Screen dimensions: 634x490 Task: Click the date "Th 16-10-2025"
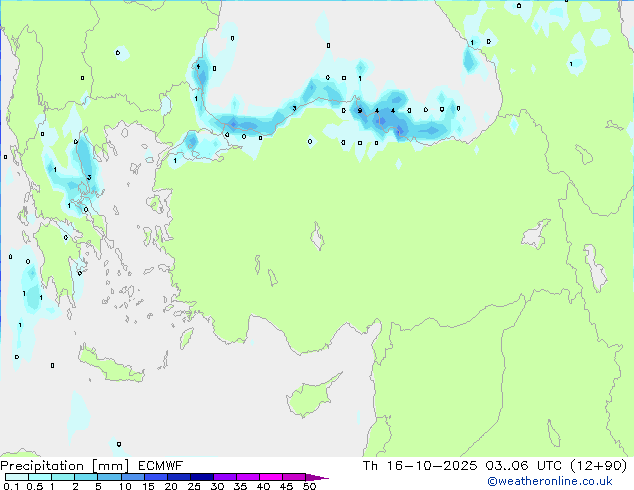(420, 466)
